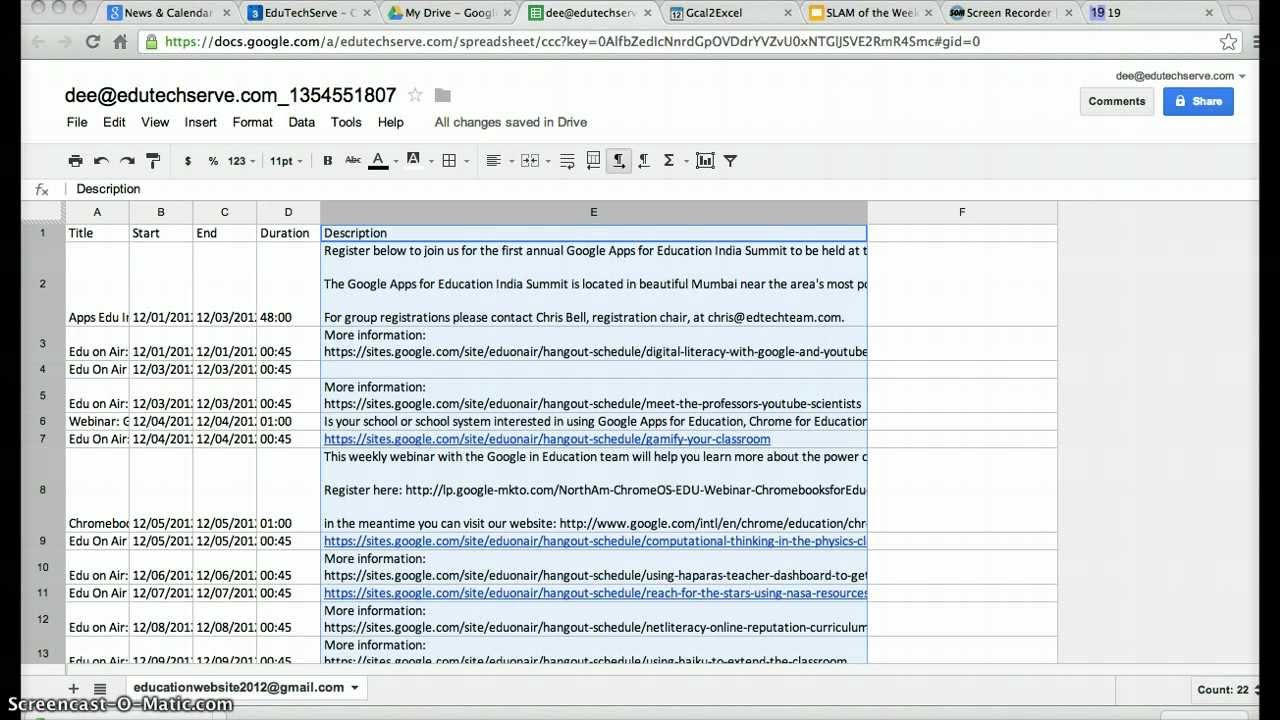1280x720 pixels.
Task: Open the gamify-your-classroom link
Action: pyautogui.click(x=547, y=439)
